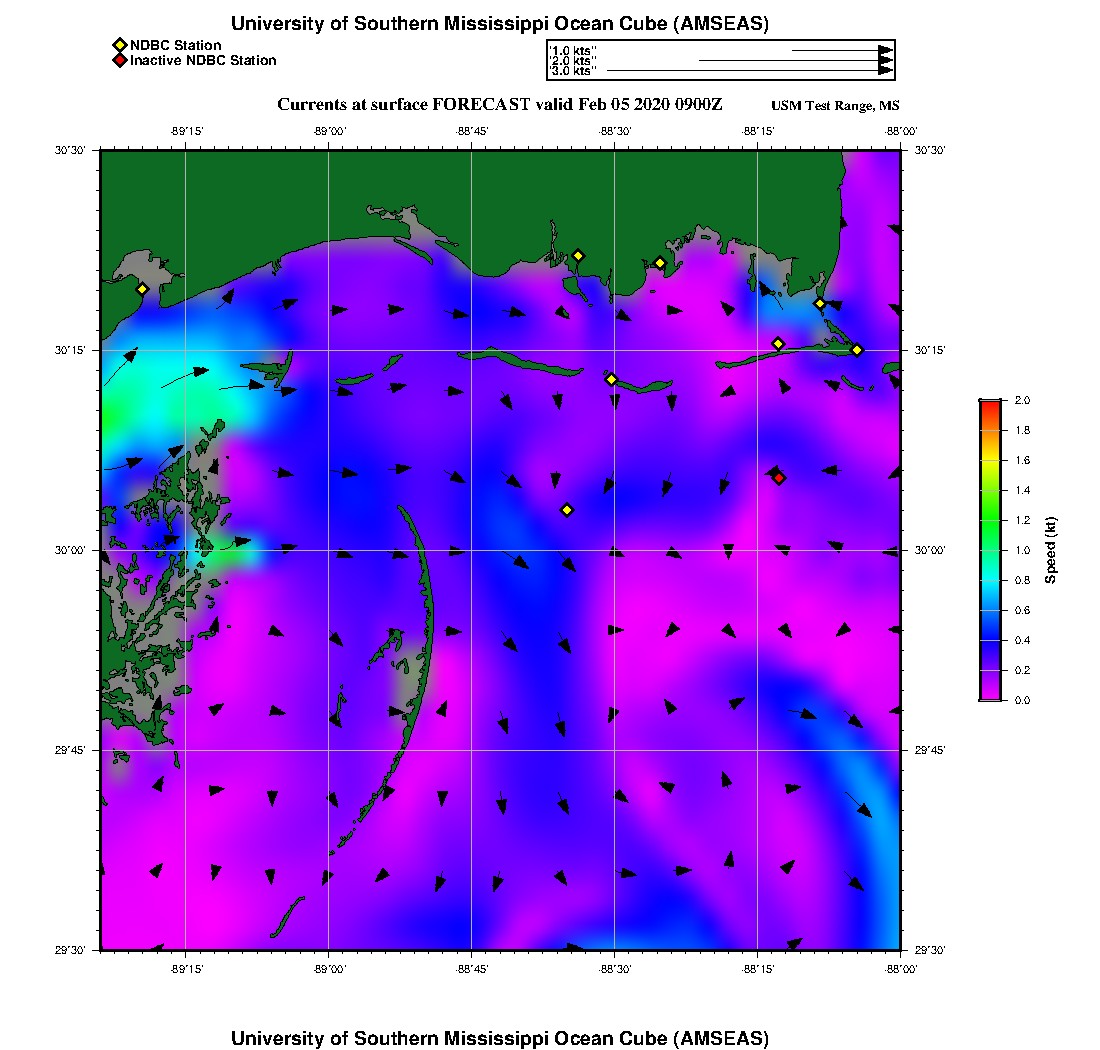Click the bottom AMSEAS Ocean Cube title

pos(500,1038)
